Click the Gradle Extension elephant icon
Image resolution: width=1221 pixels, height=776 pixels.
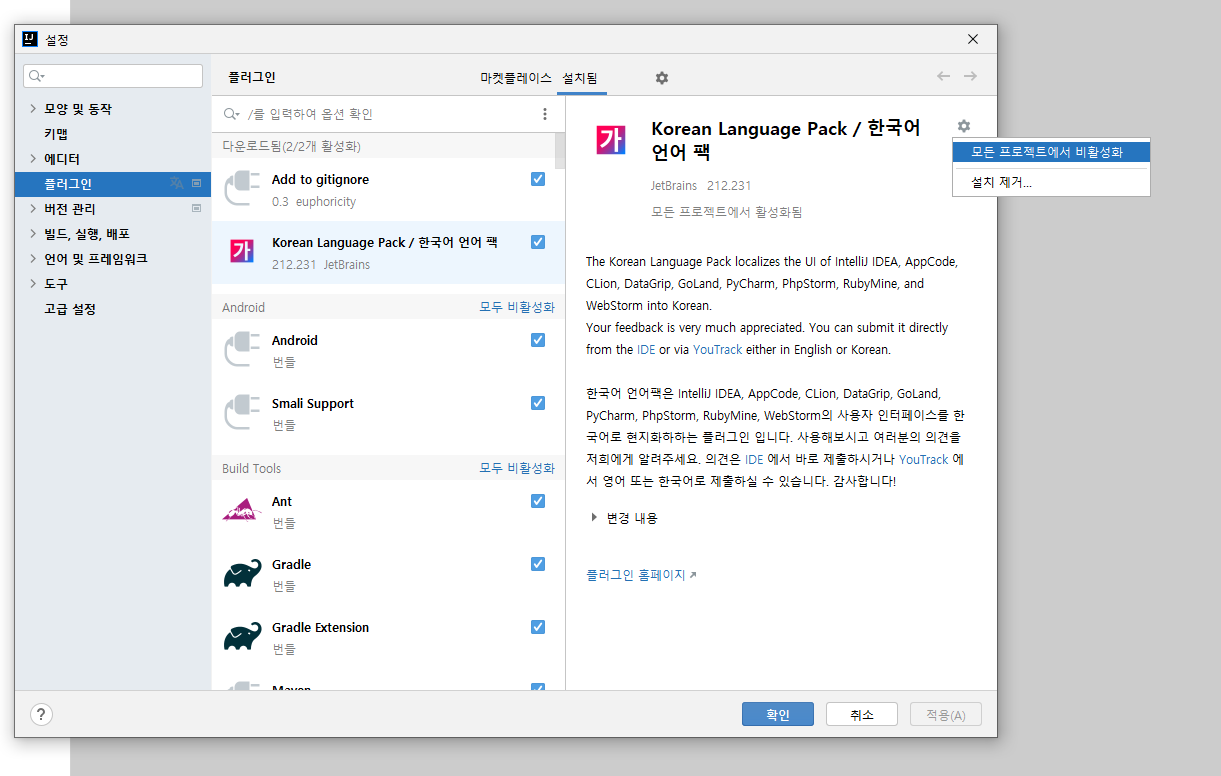[242, 638]
